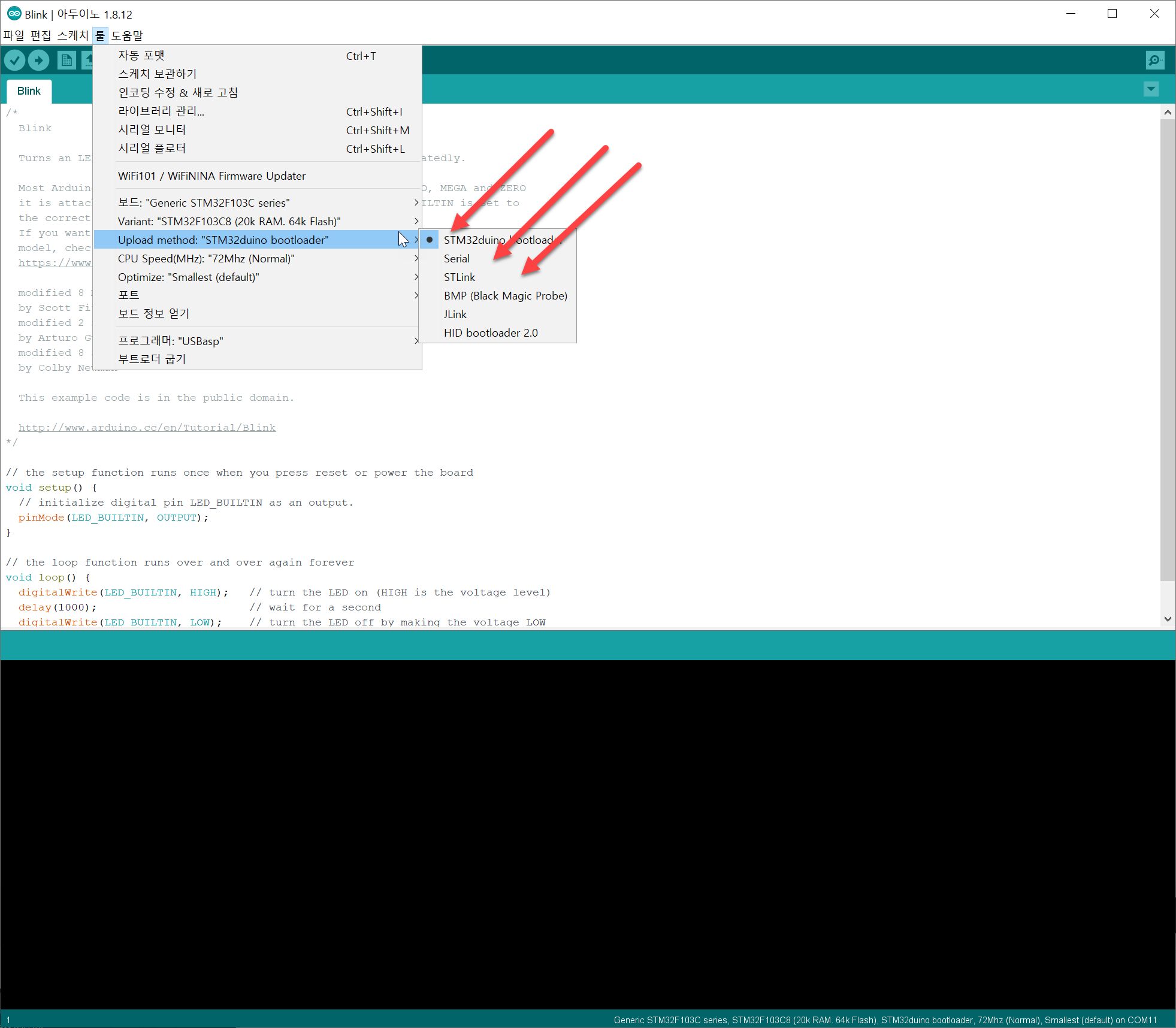The height and width of the screenshot is (1028, 1176).
Task: Click the Arduino logo in title bar
Action: [14, 14]
